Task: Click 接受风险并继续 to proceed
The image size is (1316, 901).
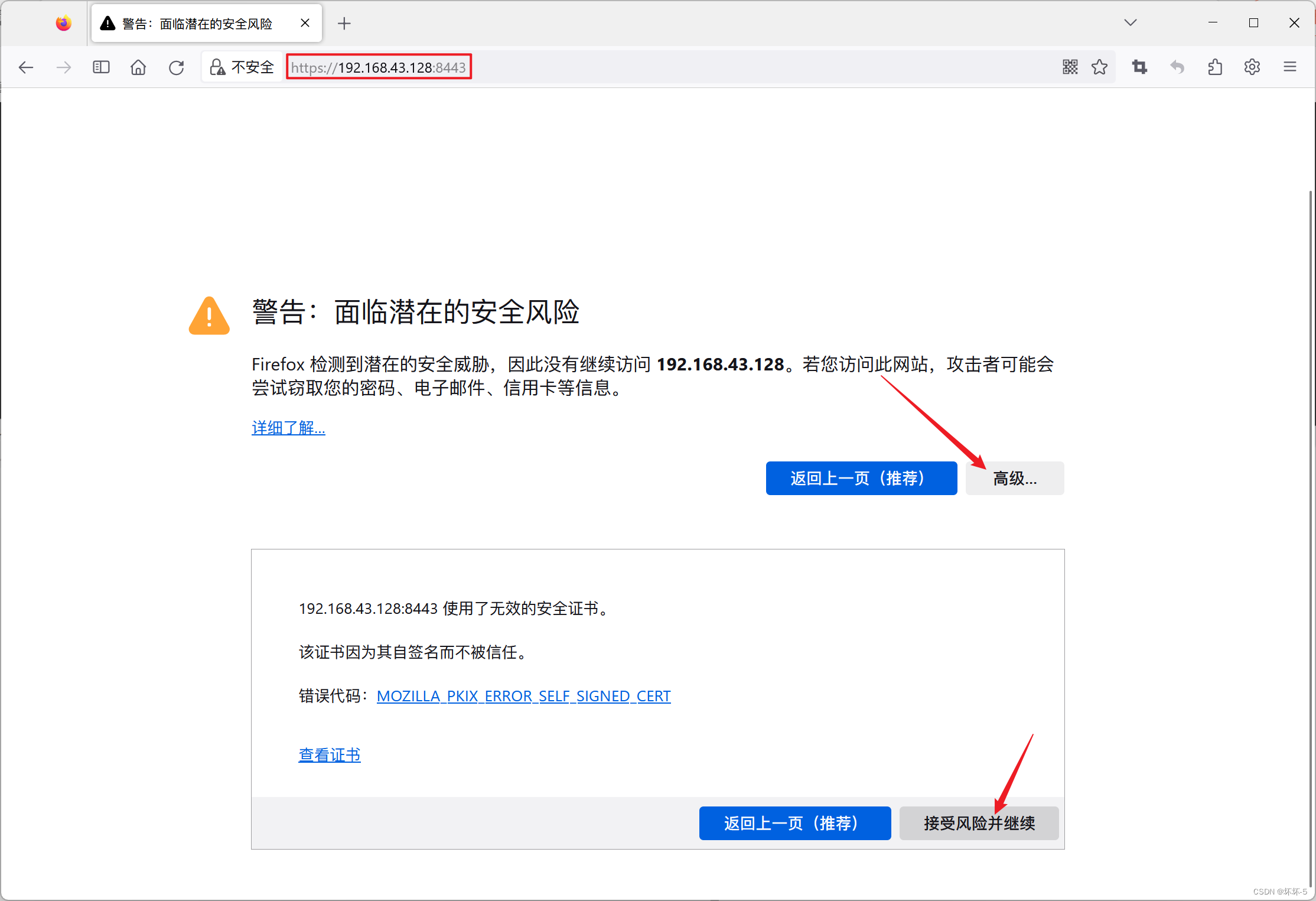Action: coord(979,823)
